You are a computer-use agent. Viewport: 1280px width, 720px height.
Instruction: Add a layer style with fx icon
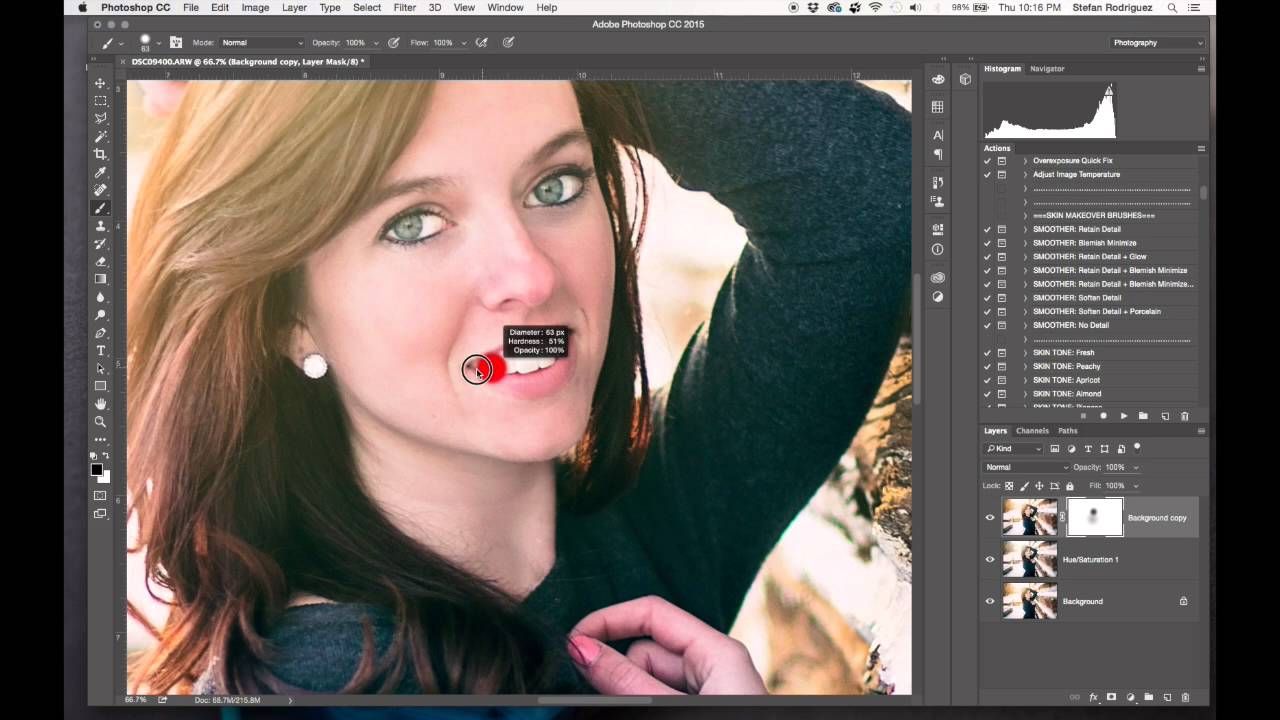(x=1093, y=697)
